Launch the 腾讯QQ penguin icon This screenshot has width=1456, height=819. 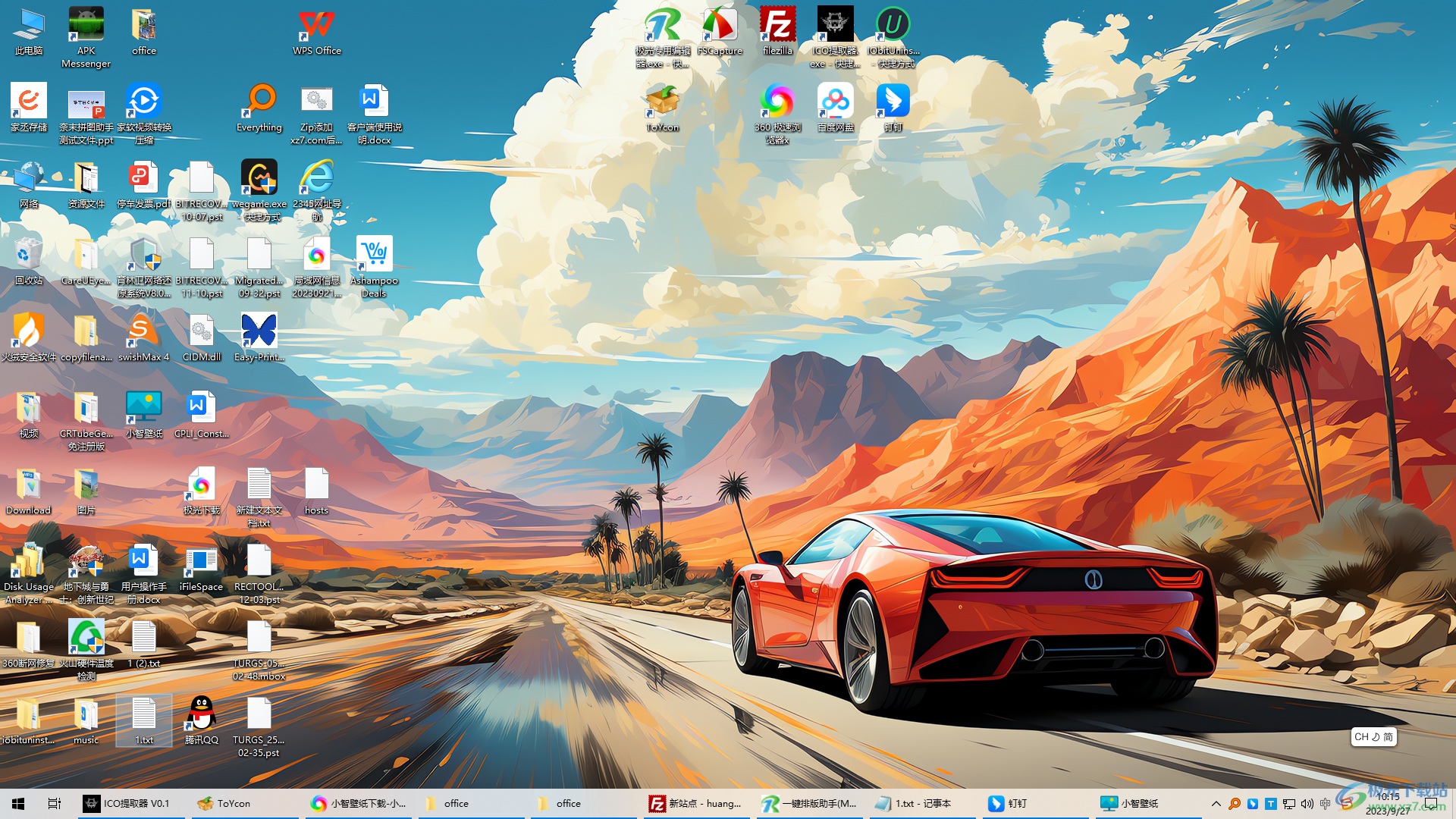[201, 720]
